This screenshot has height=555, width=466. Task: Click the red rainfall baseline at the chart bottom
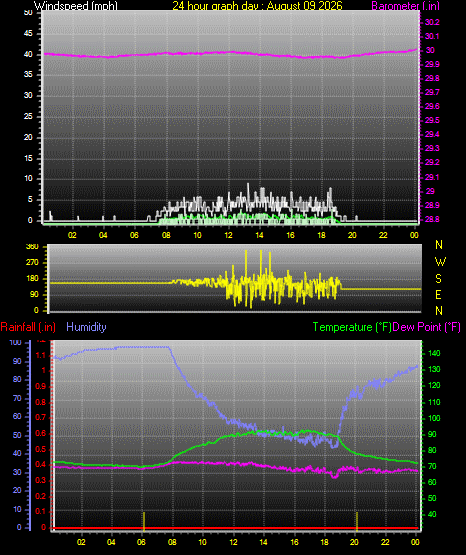(235, 528)
